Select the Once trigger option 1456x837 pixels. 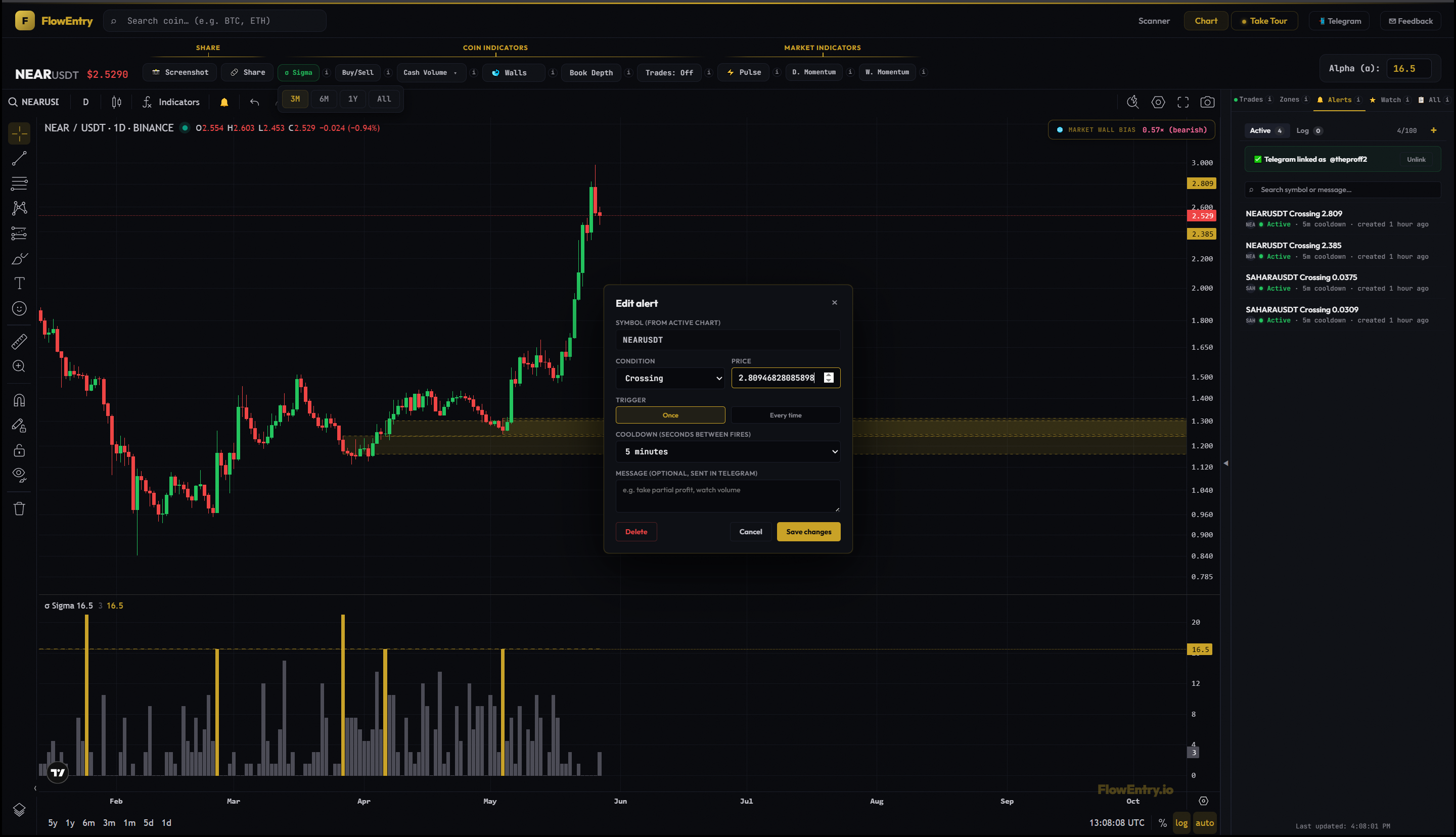[670, 415]
